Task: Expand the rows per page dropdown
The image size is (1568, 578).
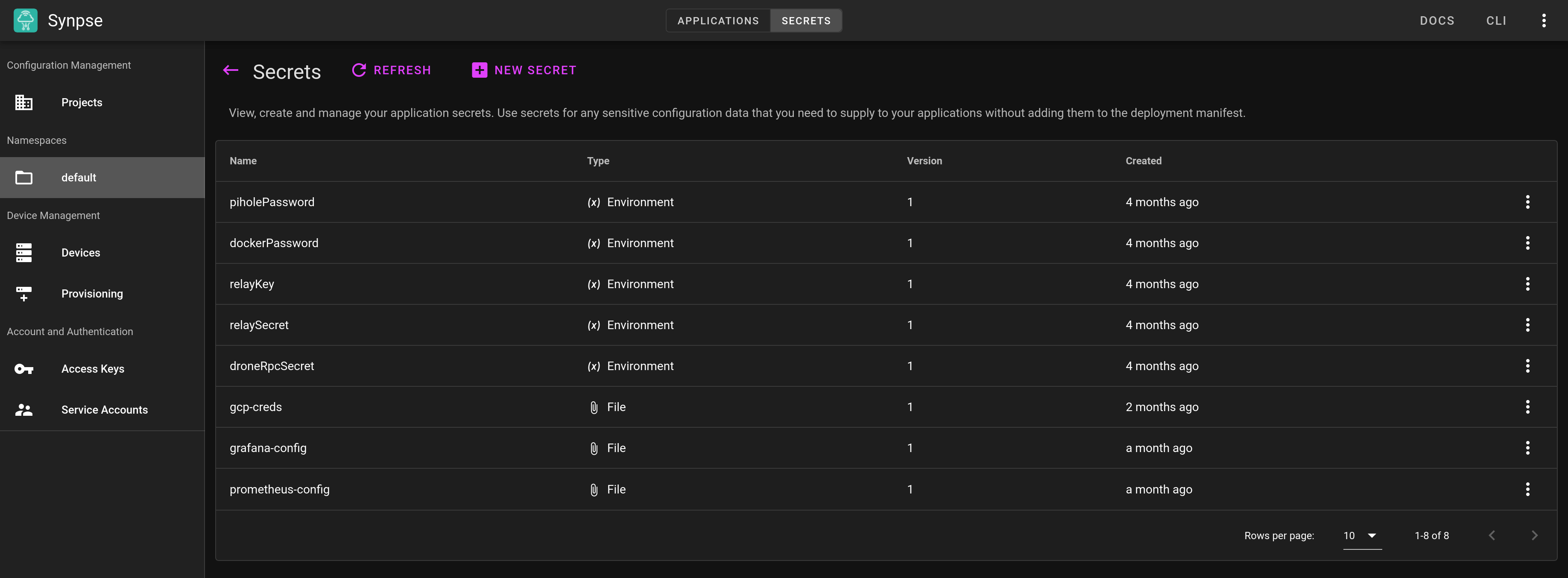Action: tap(1362, 535)
